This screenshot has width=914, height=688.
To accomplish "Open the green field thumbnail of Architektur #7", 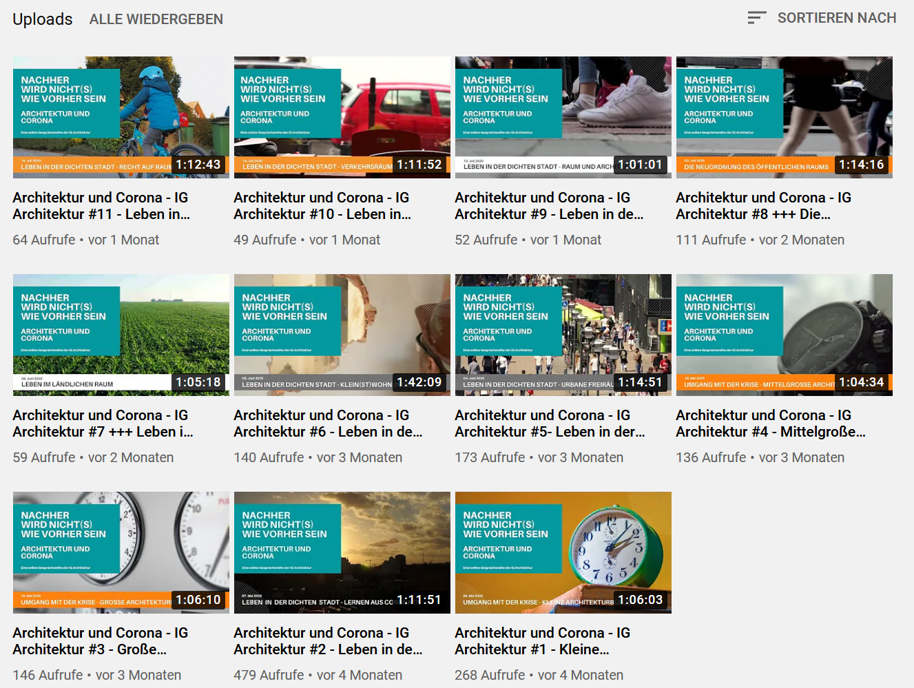I will (x=121, y=335).
